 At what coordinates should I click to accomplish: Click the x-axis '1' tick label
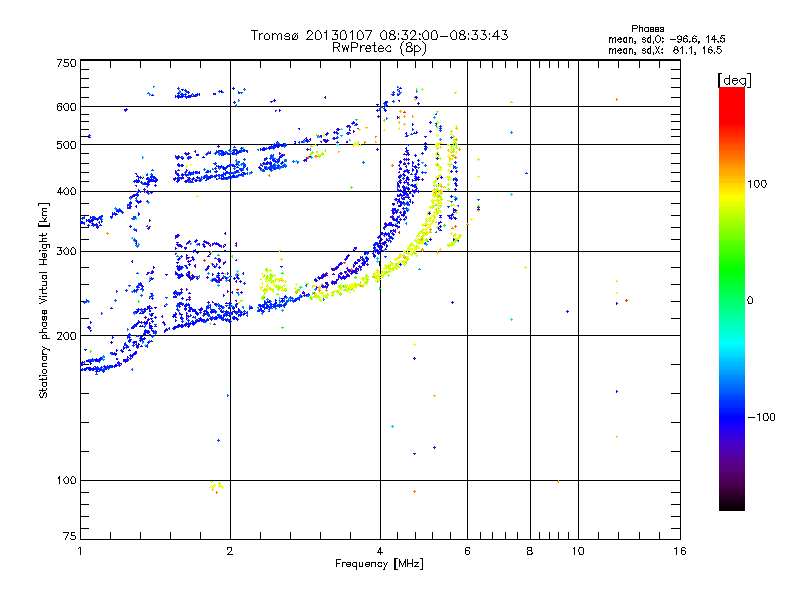[x=80, y=551]
